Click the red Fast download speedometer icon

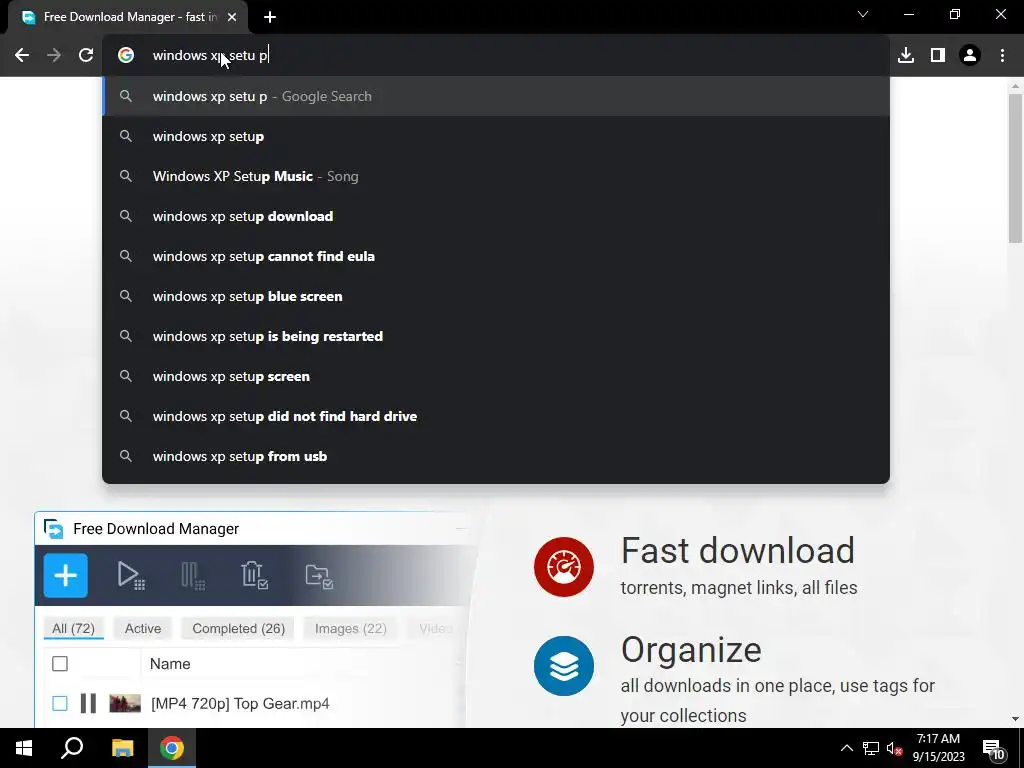(564, 567)
